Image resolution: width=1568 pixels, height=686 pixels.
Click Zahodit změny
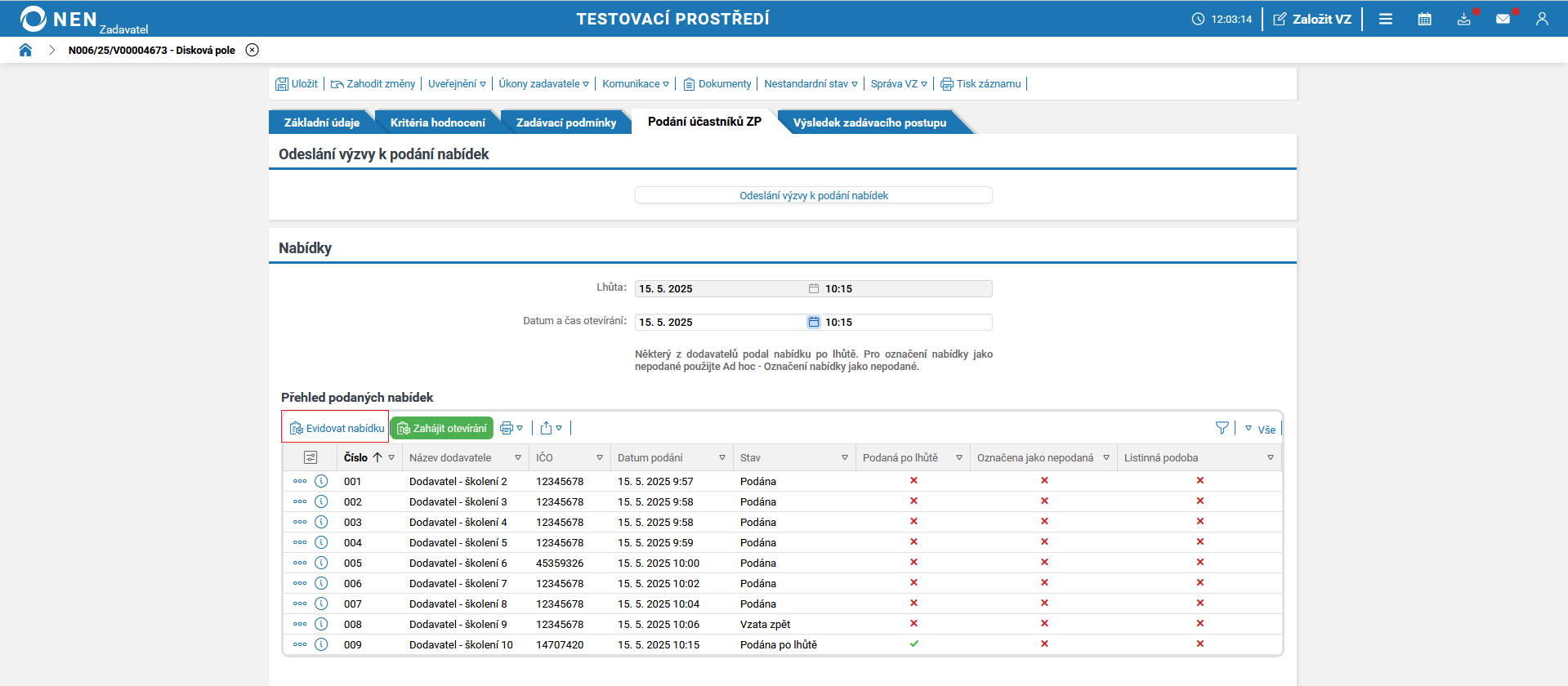pyautogui.click(x=373, y=83)
